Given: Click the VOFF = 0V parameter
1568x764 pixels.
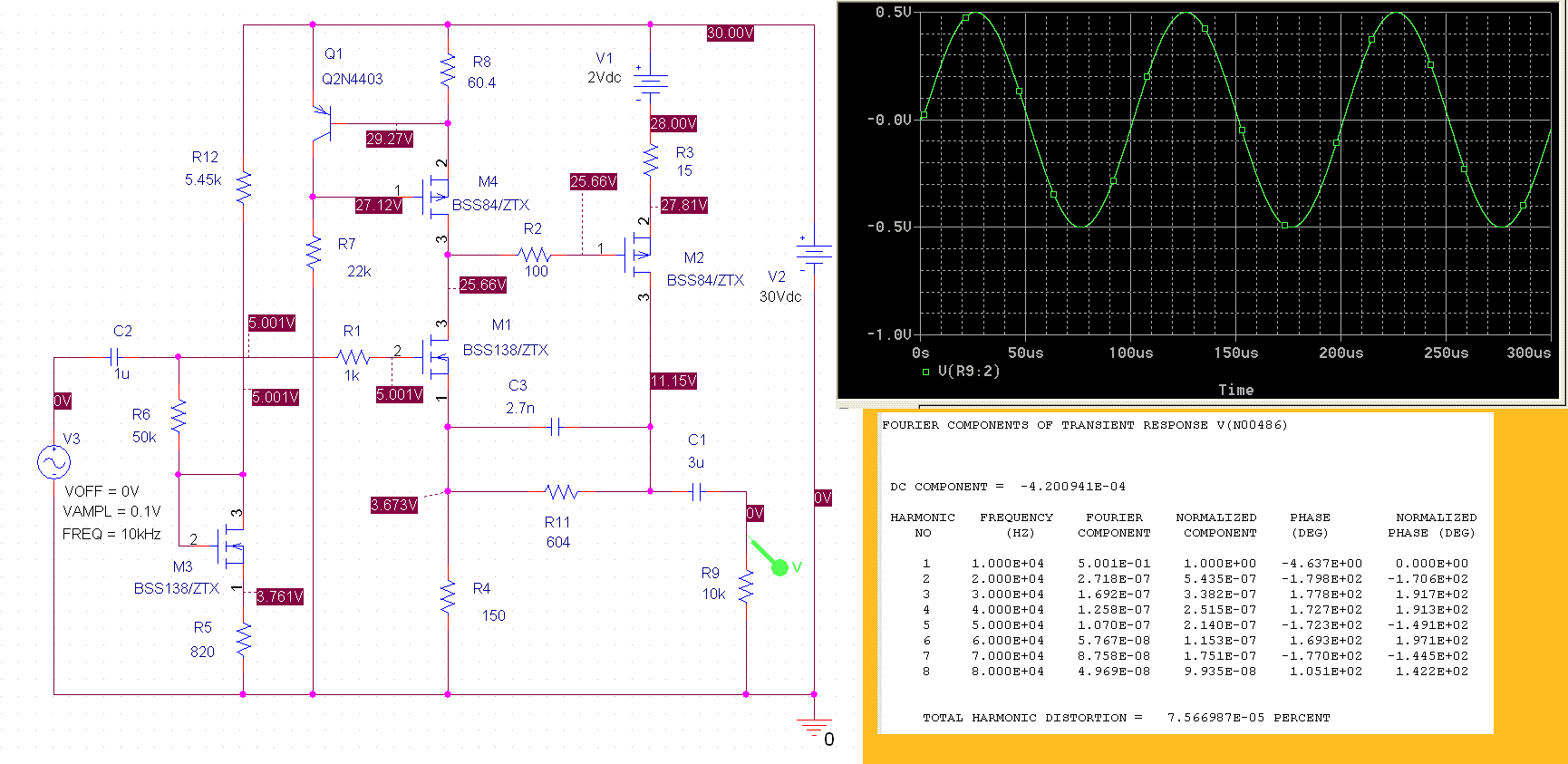Looking at the screenshot, I should [102, 491].
